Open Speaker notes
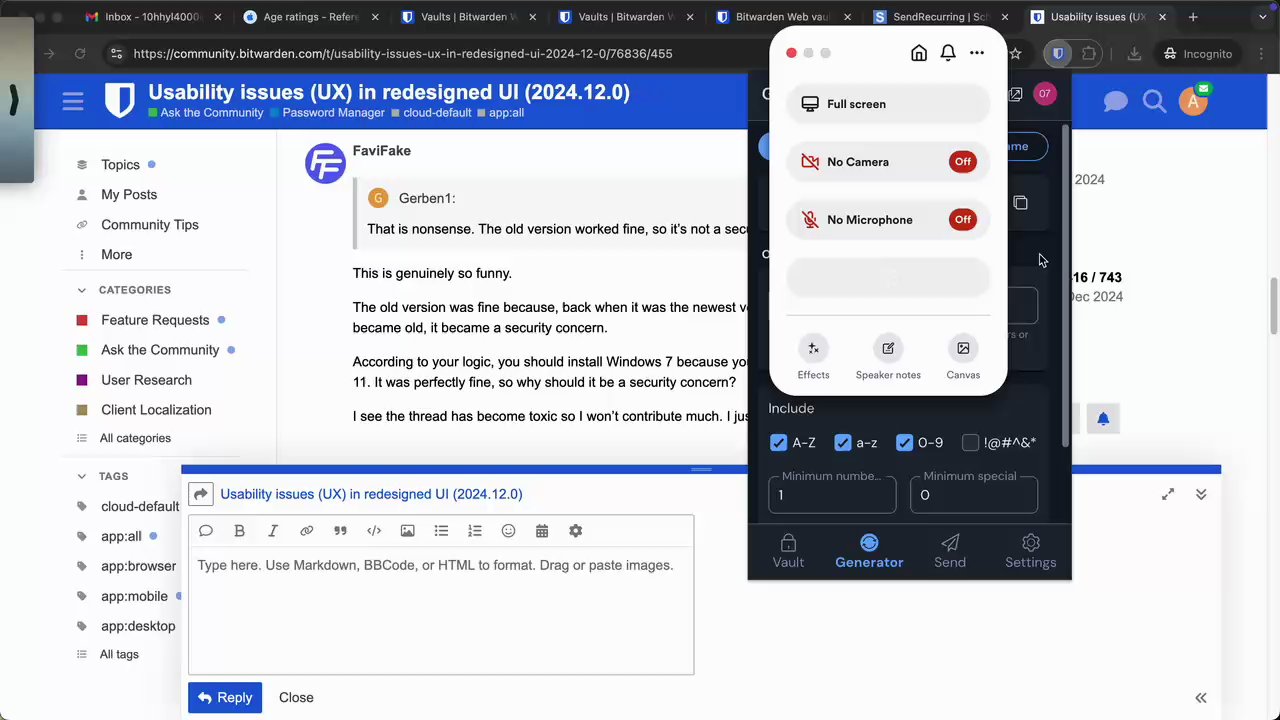 [x=888, y=358]
